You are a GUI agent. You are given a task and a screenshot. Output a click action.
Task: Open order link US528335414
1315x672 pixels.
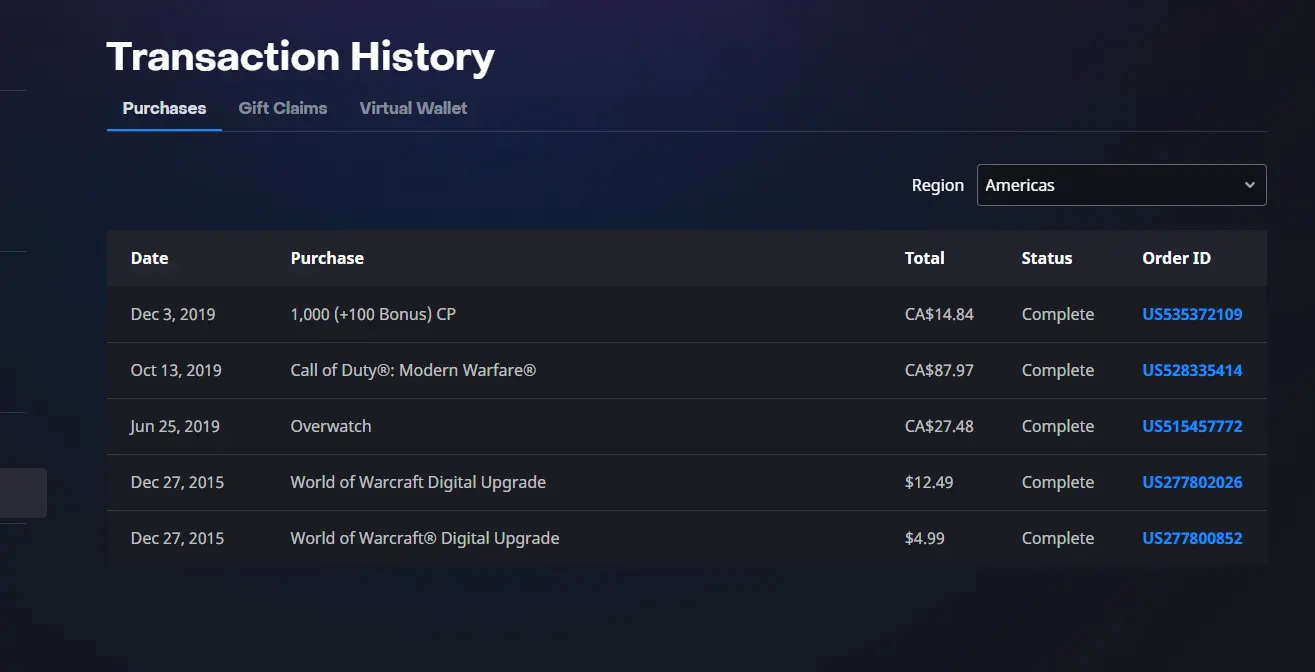point(1192,370)
